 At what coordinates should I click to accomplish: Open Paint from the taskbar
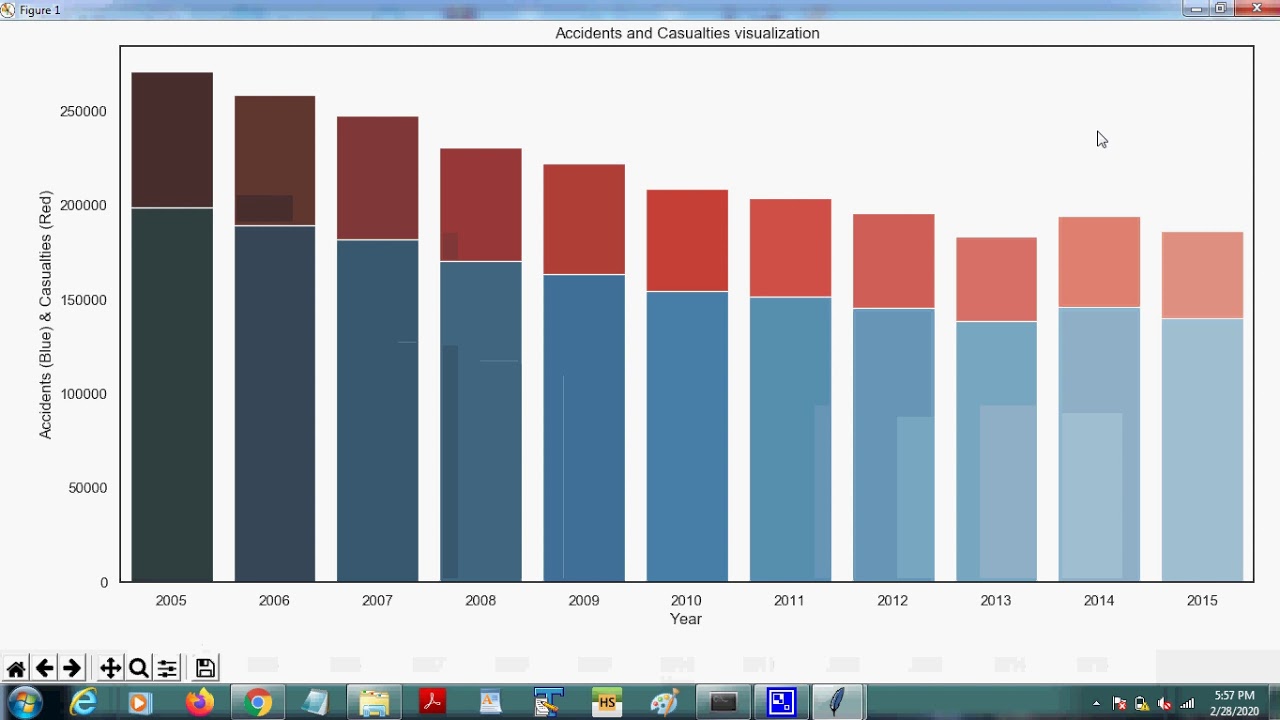pyautogui.click(x=664, y=703)
